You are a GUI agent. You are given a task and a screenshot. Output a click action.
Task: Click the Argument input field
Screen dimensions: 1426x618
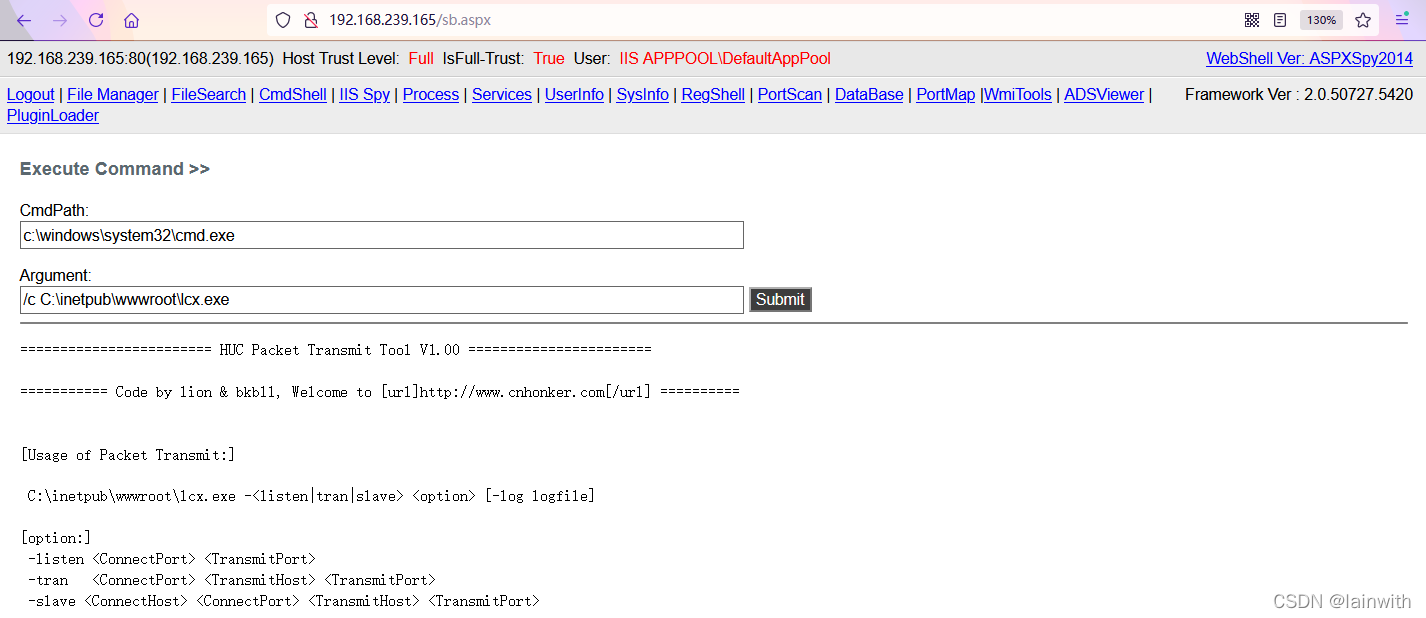tap(382, 299)
